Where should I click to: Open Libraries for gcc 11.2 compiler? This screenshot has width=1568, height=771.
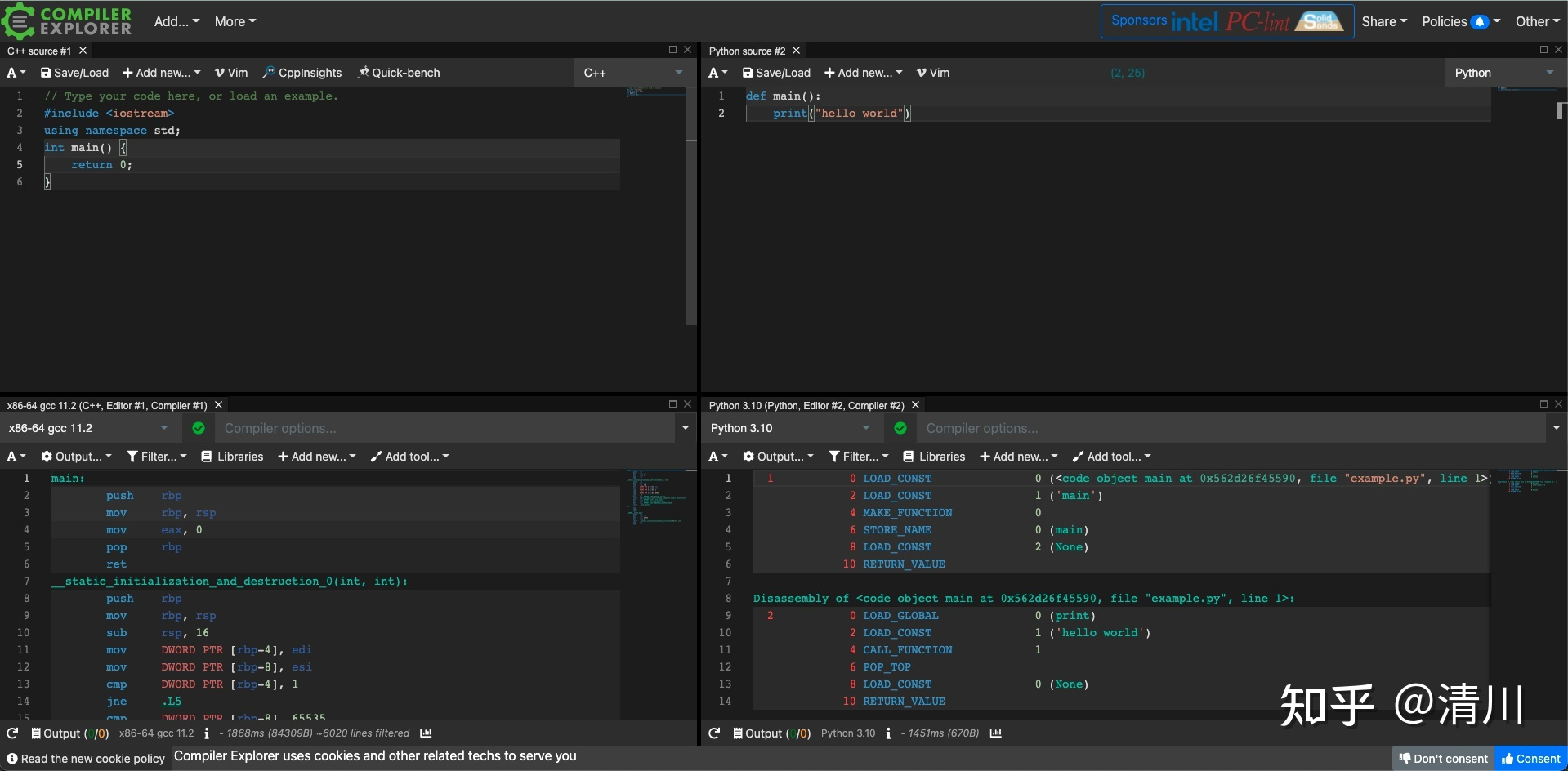[x=232, y=457]
